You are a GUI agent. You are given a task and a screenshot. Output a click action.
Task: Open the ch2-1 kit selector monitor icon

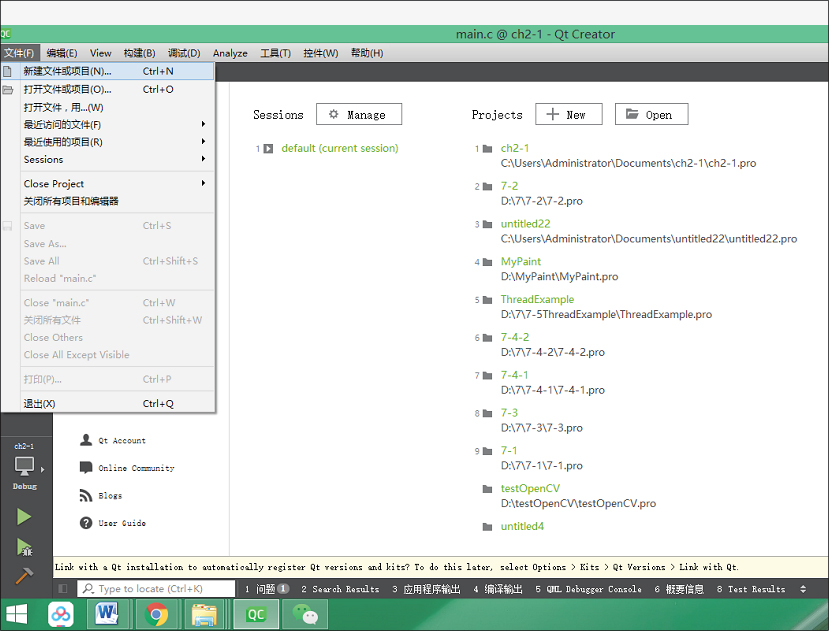tap(24, 466)
